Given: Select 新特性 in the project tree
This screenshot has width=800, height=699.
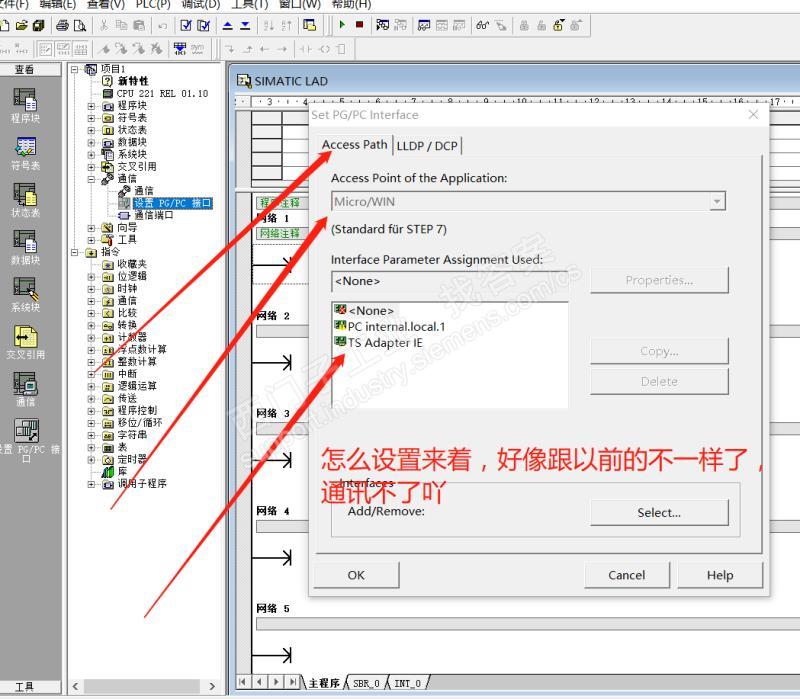Looking at the screenshot, I should [133, 81].
